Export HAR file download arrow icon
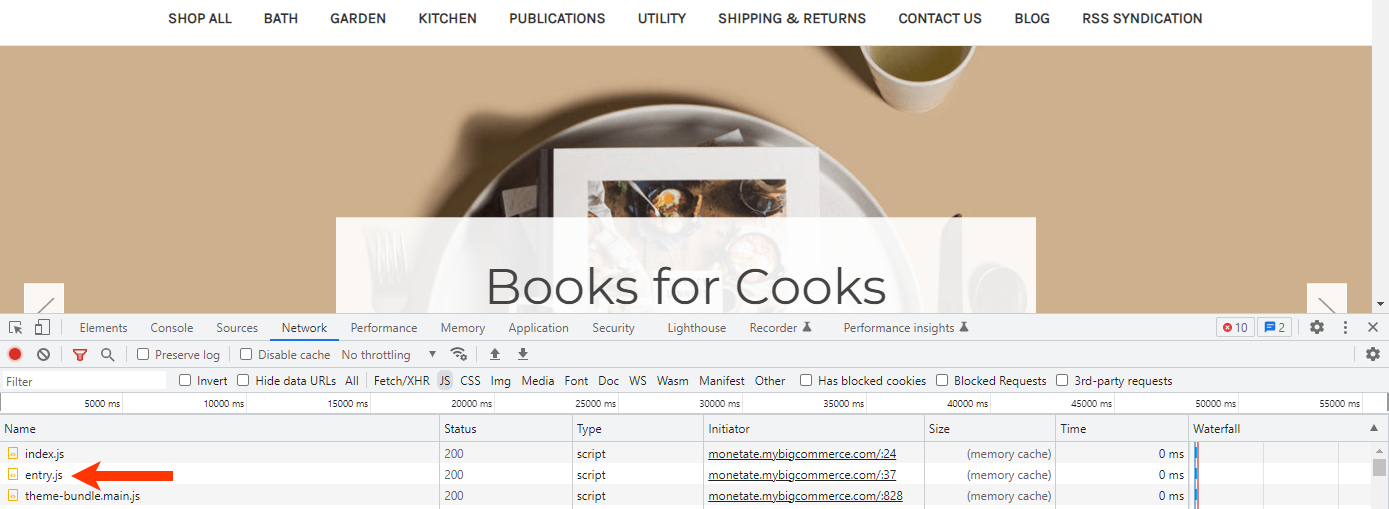 (x=523, y=354)
